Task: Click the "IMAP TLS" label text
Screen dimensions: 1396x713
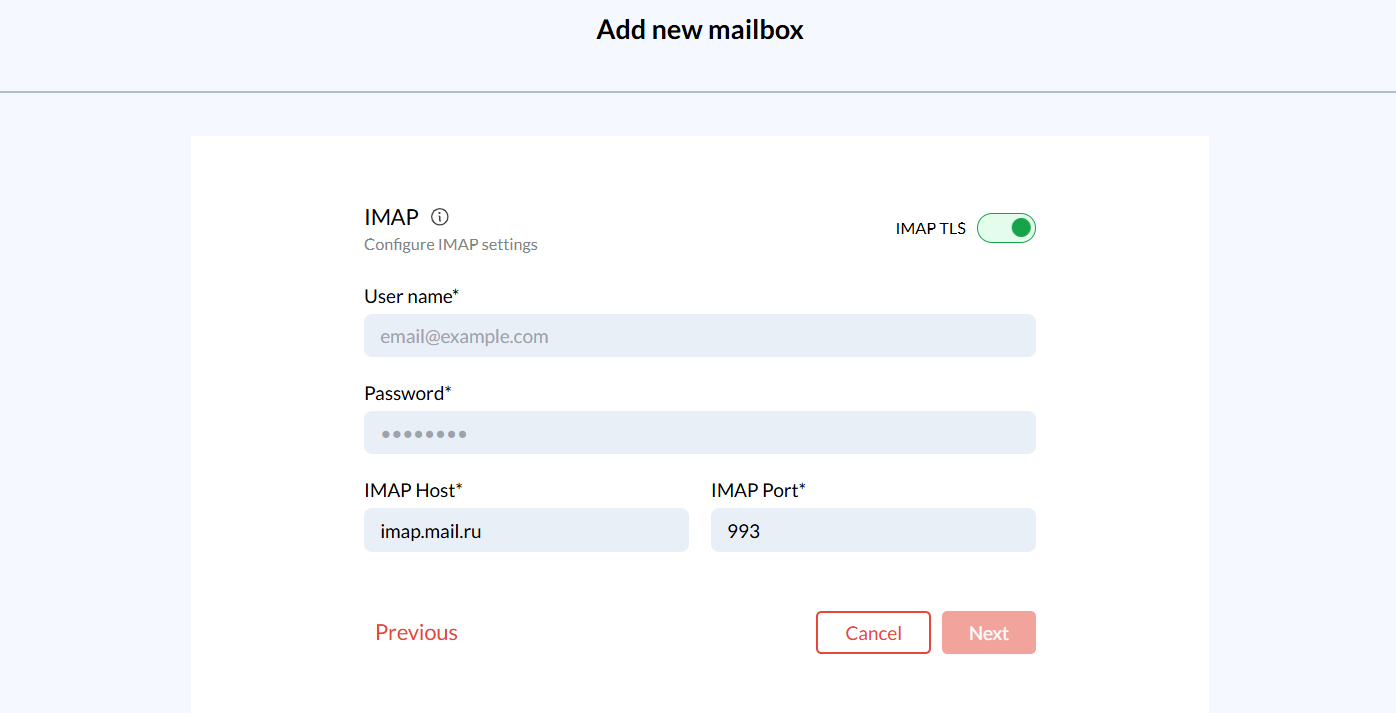Action: (x=930, y=228)
